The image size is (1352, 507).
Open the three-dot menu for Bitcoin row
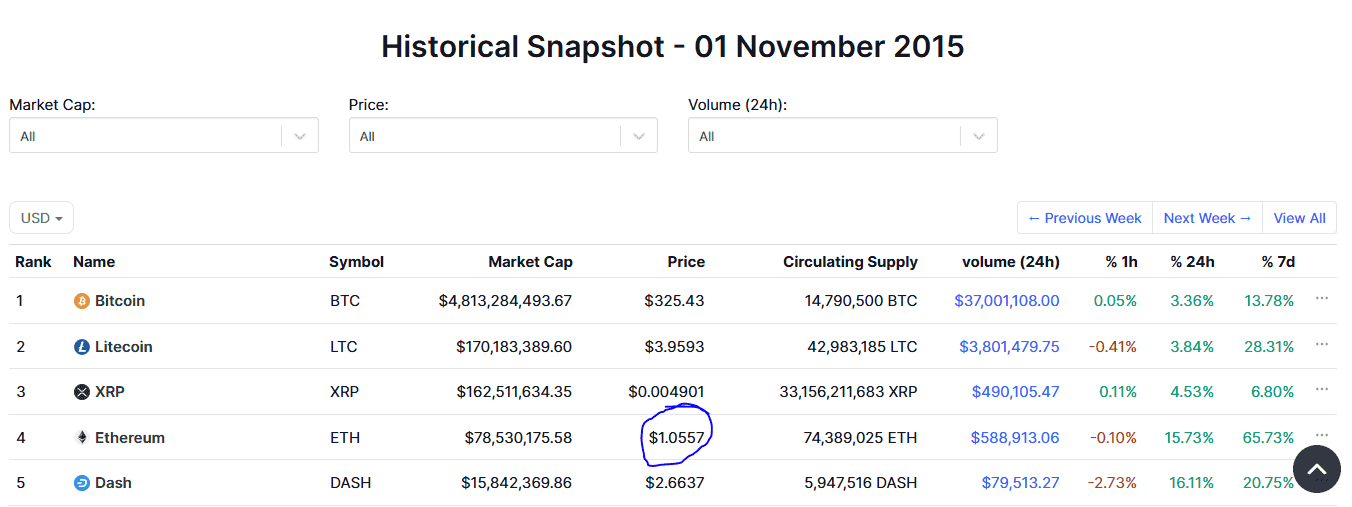[x=1322, y=298]
